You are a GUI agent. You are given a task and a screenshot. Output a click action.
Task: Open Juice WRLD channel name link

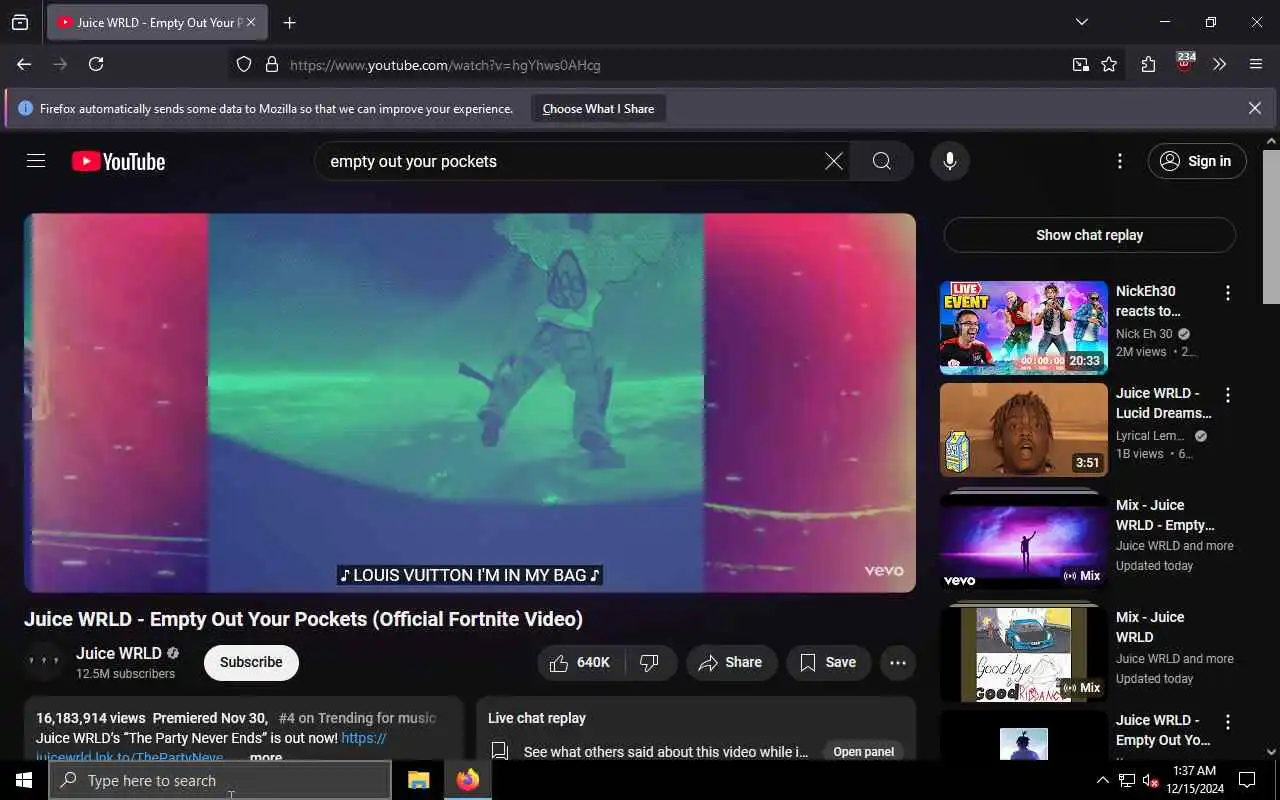pos(119,653)
